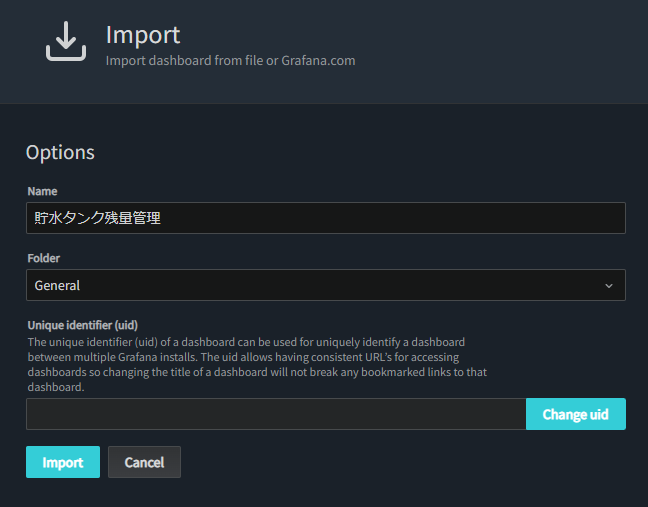Click the uid description paragraph

pyautogui.click(x=250, y=364)
